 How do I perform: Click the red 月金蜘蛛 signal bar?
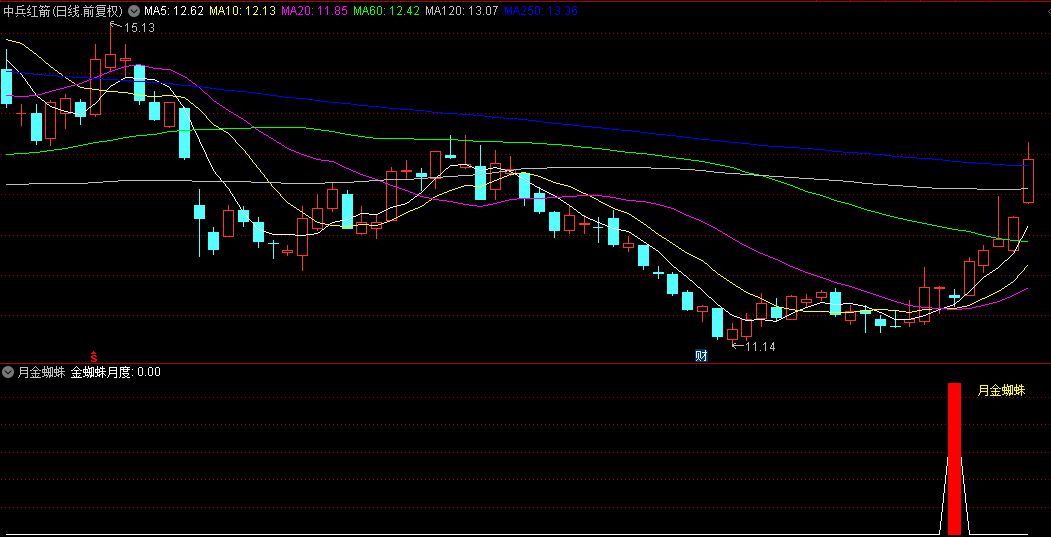(954, 459)
